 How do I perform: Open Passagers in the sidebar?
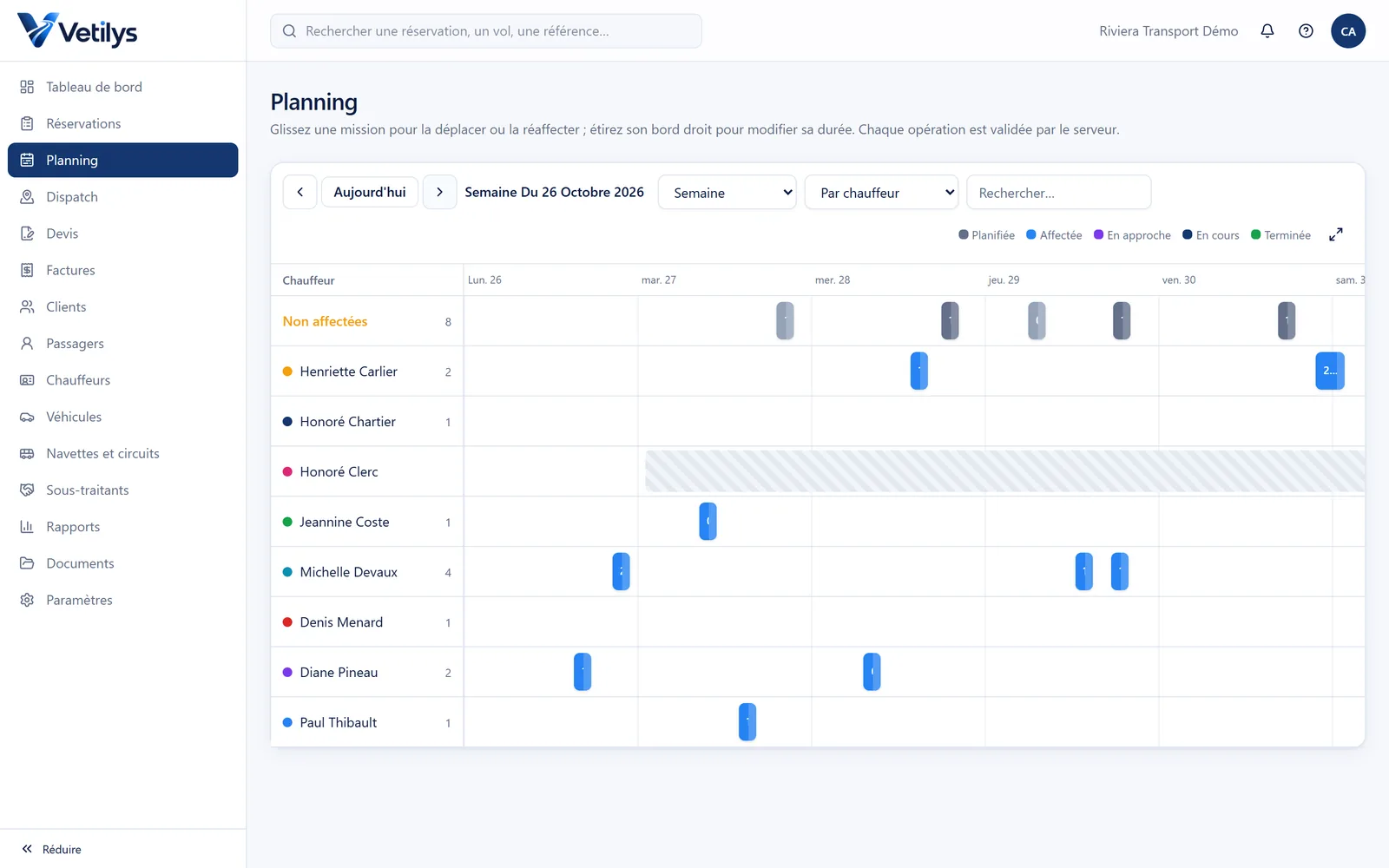click(122, 344)
